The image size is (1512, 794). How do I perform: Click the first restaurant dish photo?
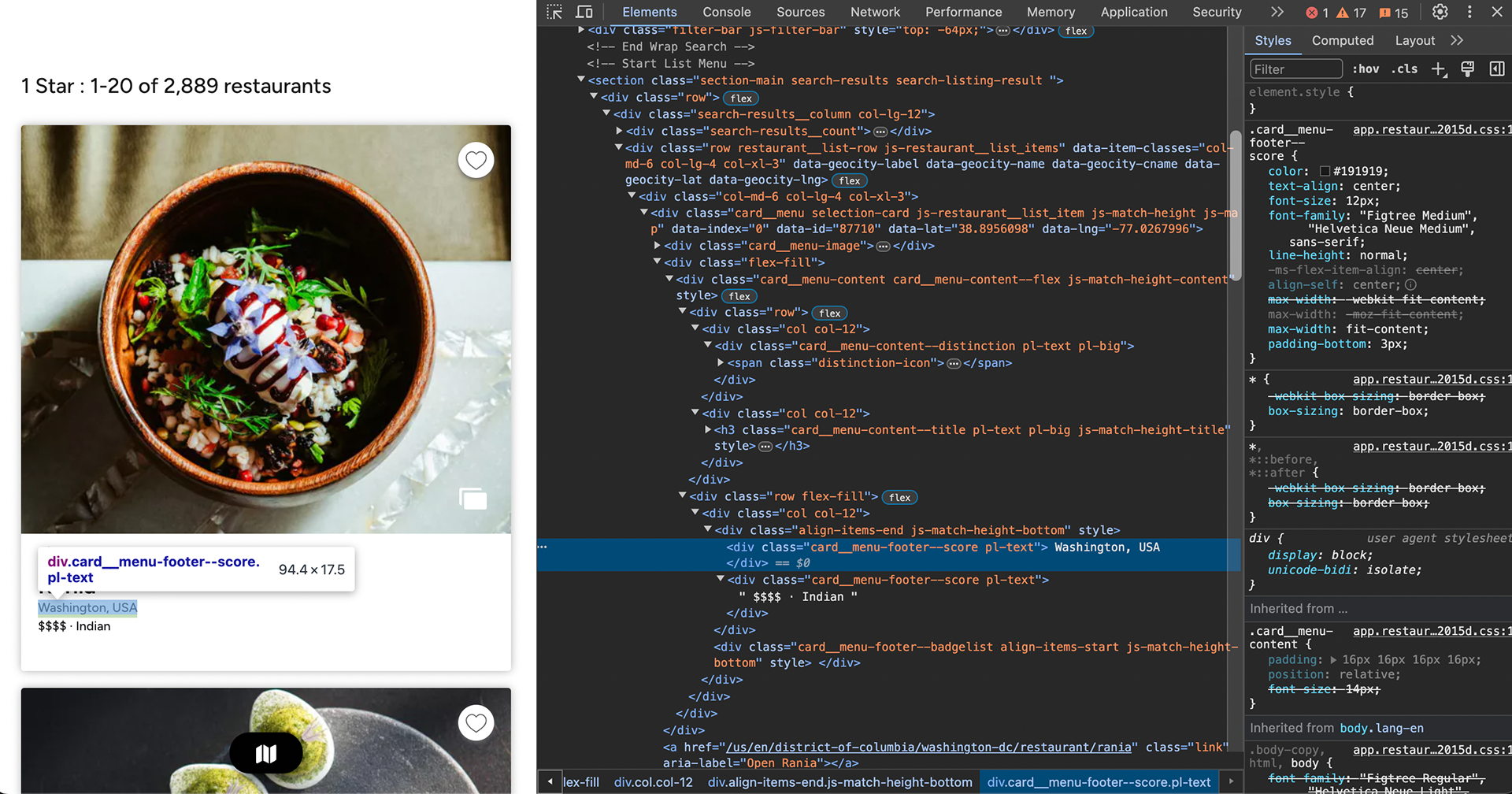[266, 329]
